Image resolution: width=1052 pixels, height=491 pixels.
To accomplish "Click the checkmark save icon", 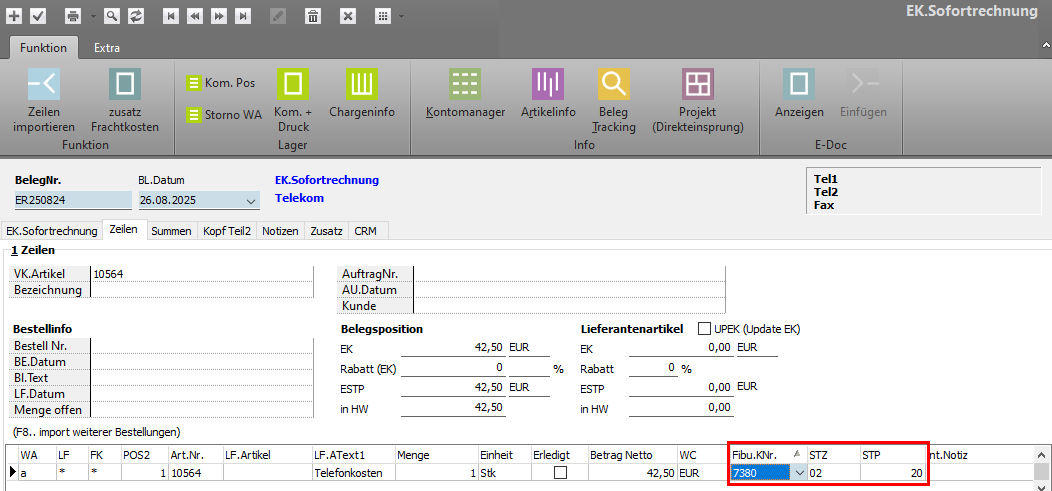I will 38,15.
